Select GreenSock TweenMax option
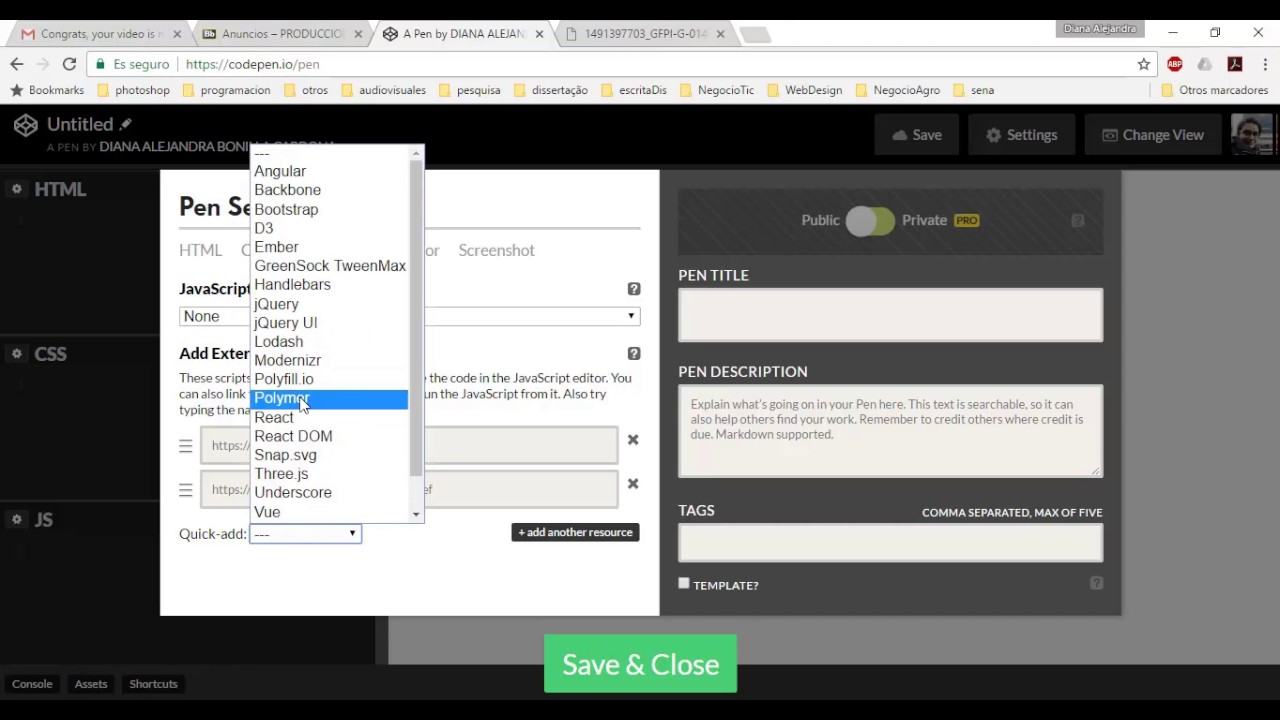Image resolution: width=1280 pixels, height=720 pixels. (329, 266)
